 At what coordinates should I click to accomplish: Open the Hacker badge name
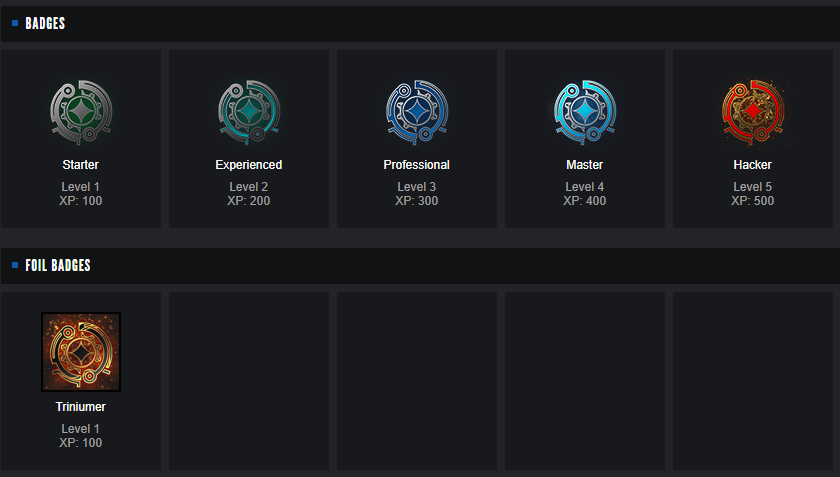753,165
